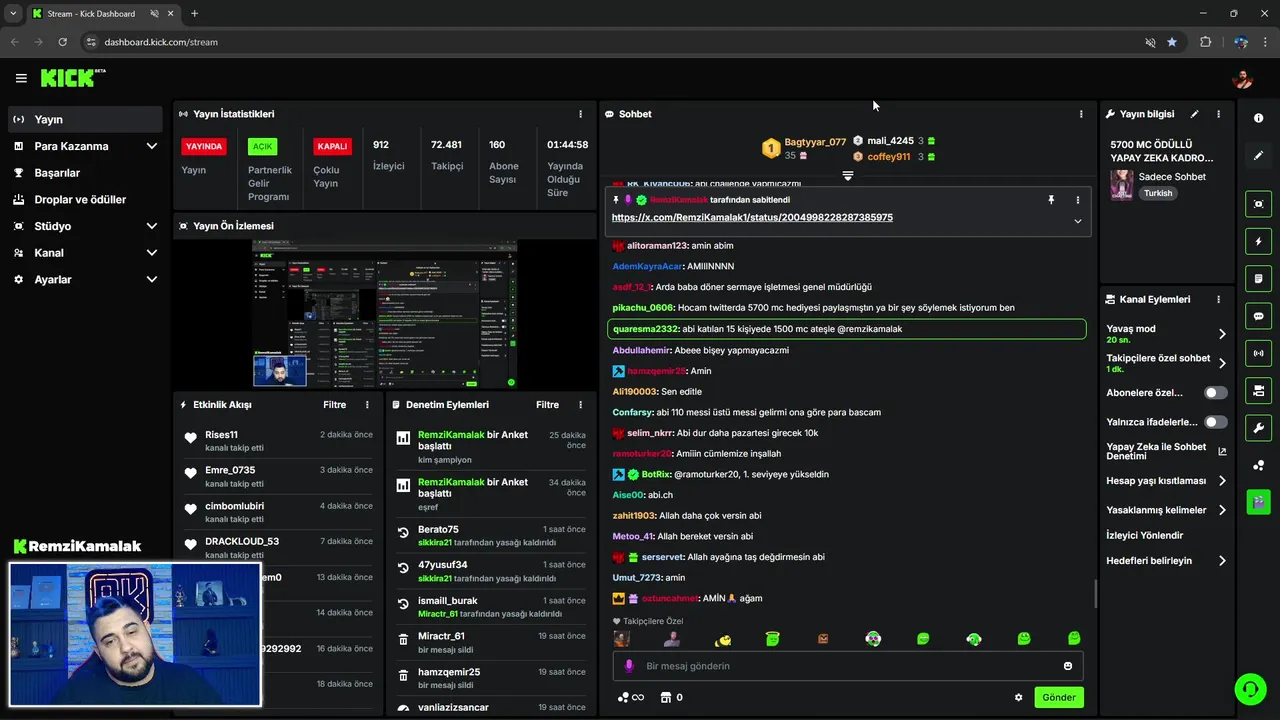The image size is (1280, 720).
Task: Toggle the chat bubble widget icon
Action: coord(1258,316)
